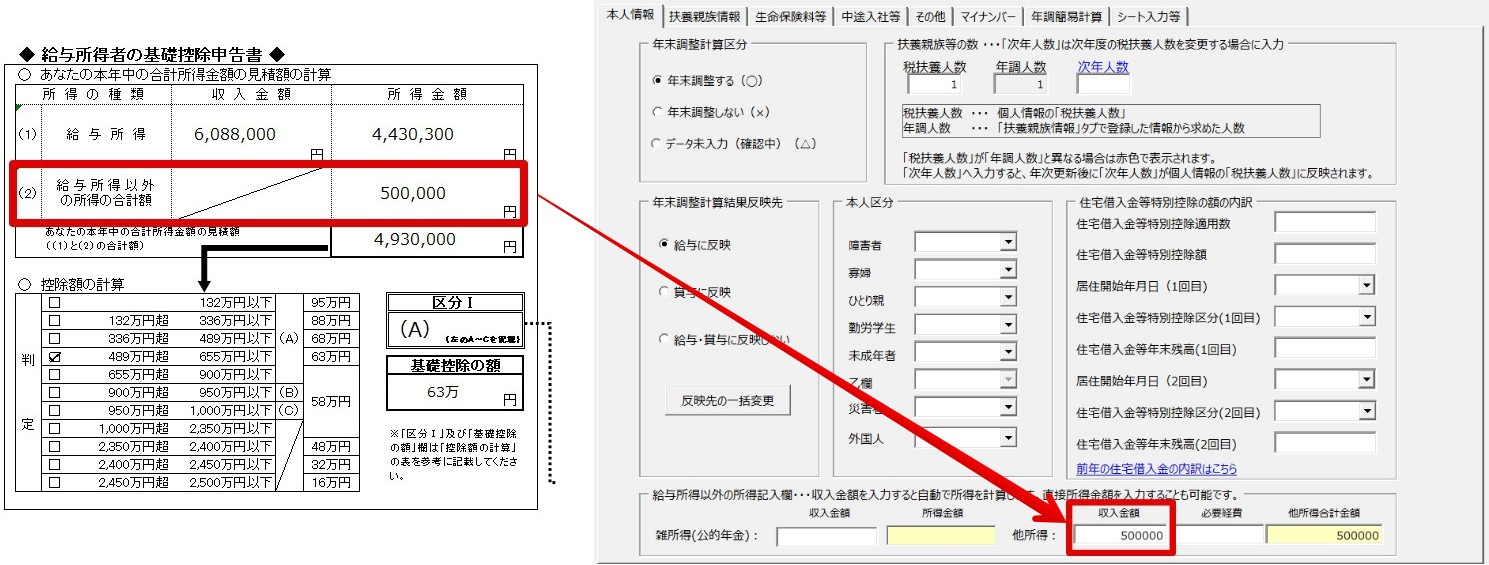1489x565 pixels.
Task: Click the 他所得 収入金額 field showing 500000
Action: (x=1121, y=535)
